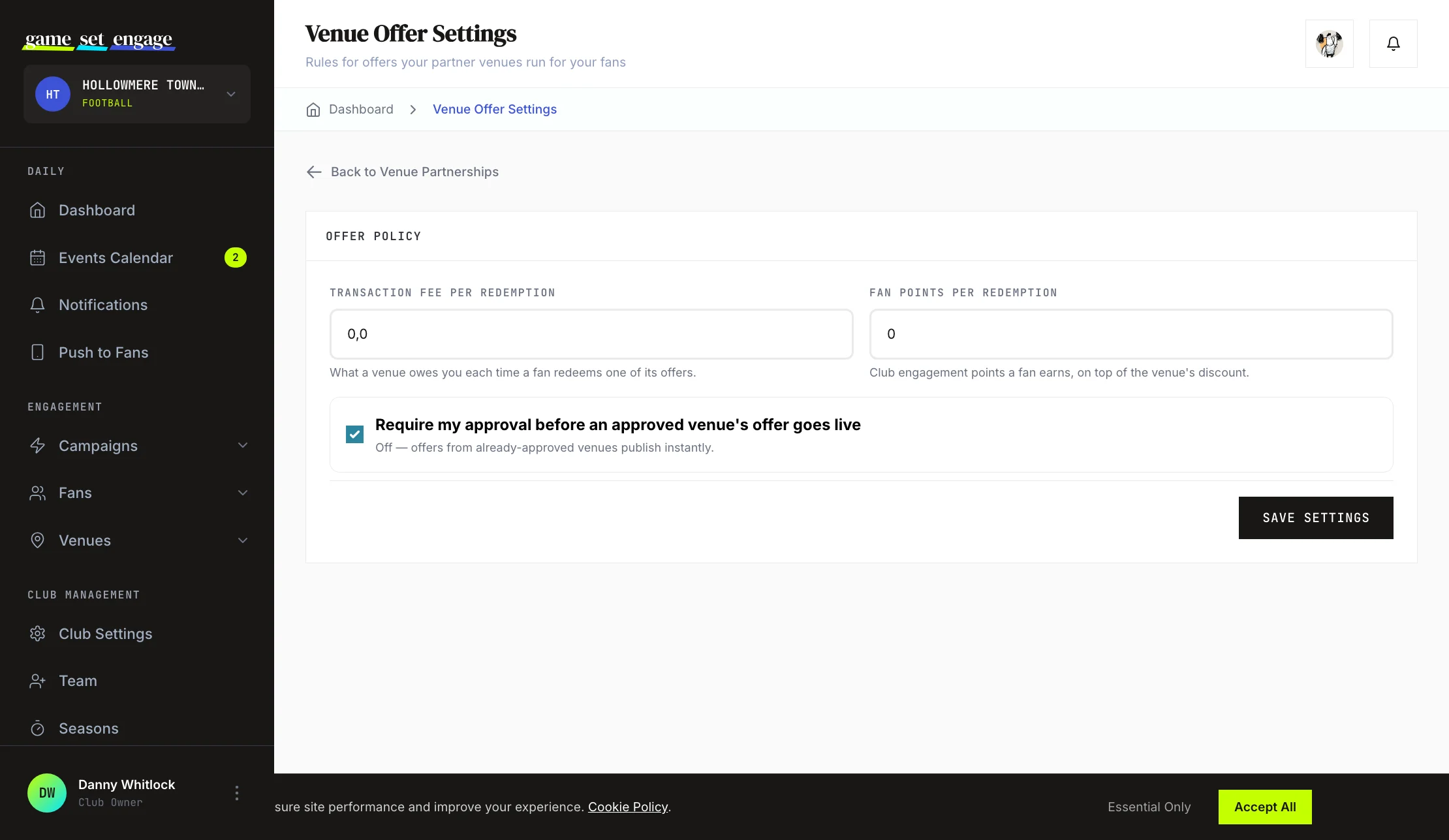Click the Offer Policy section header
Screen dimensions: 1449x840
pos(373,236)
